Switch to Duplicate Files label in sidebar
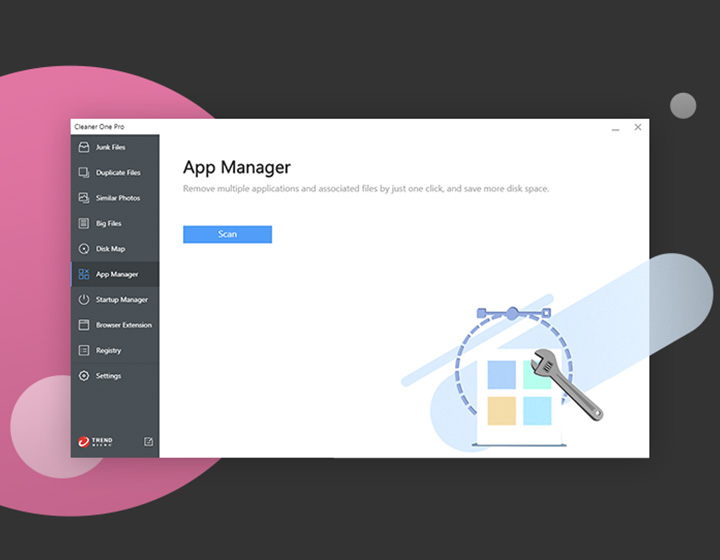Image resolution: width=720 pixels, height=560 pixels. 118,173
